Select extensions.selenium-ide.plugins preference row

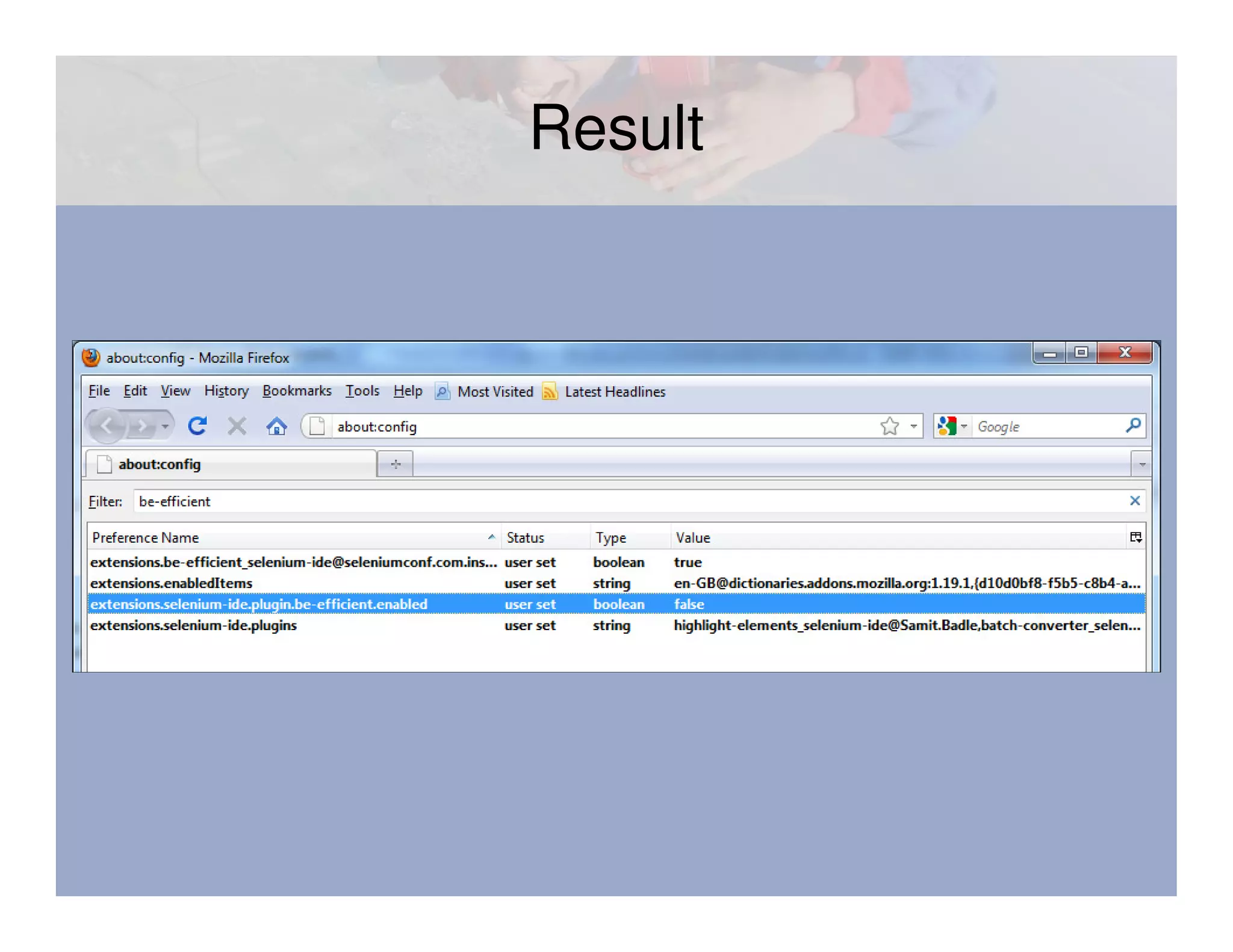point(193,625)
